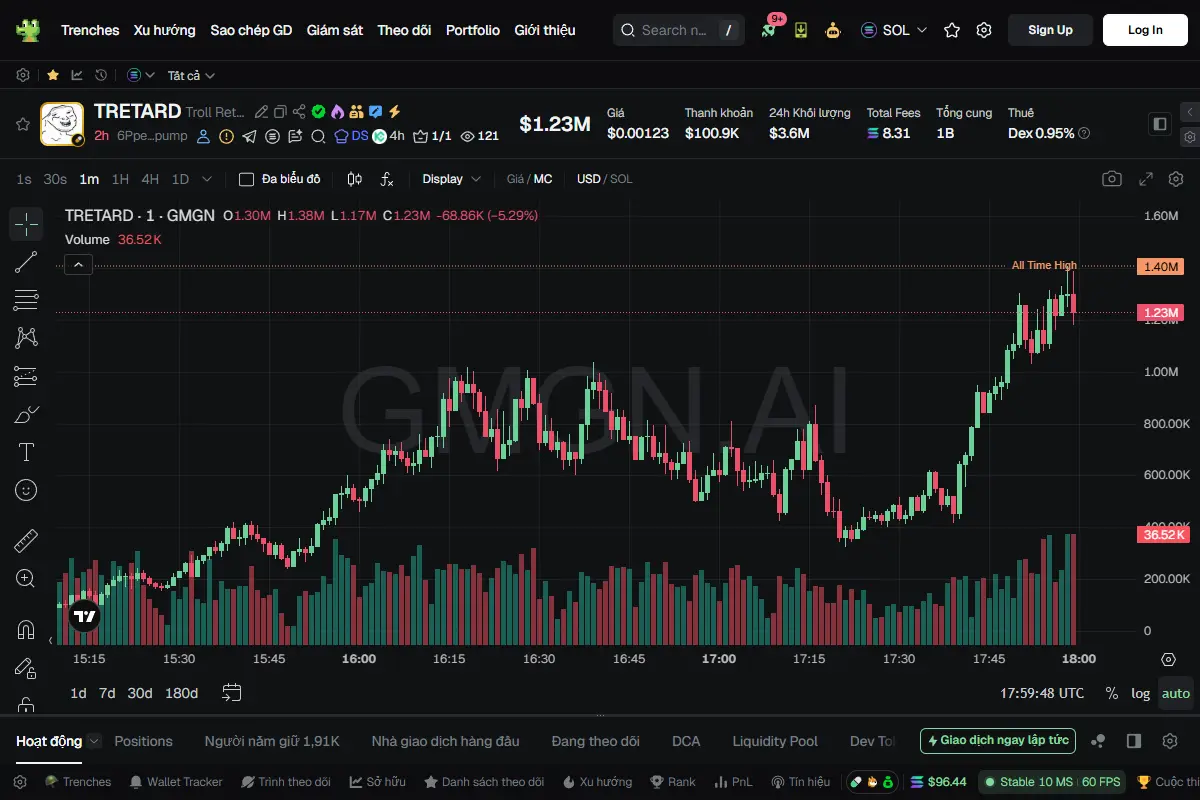This screenshot has height=800, width=1200.
Task: Open the Trenches menu
Action: (90, 30)
